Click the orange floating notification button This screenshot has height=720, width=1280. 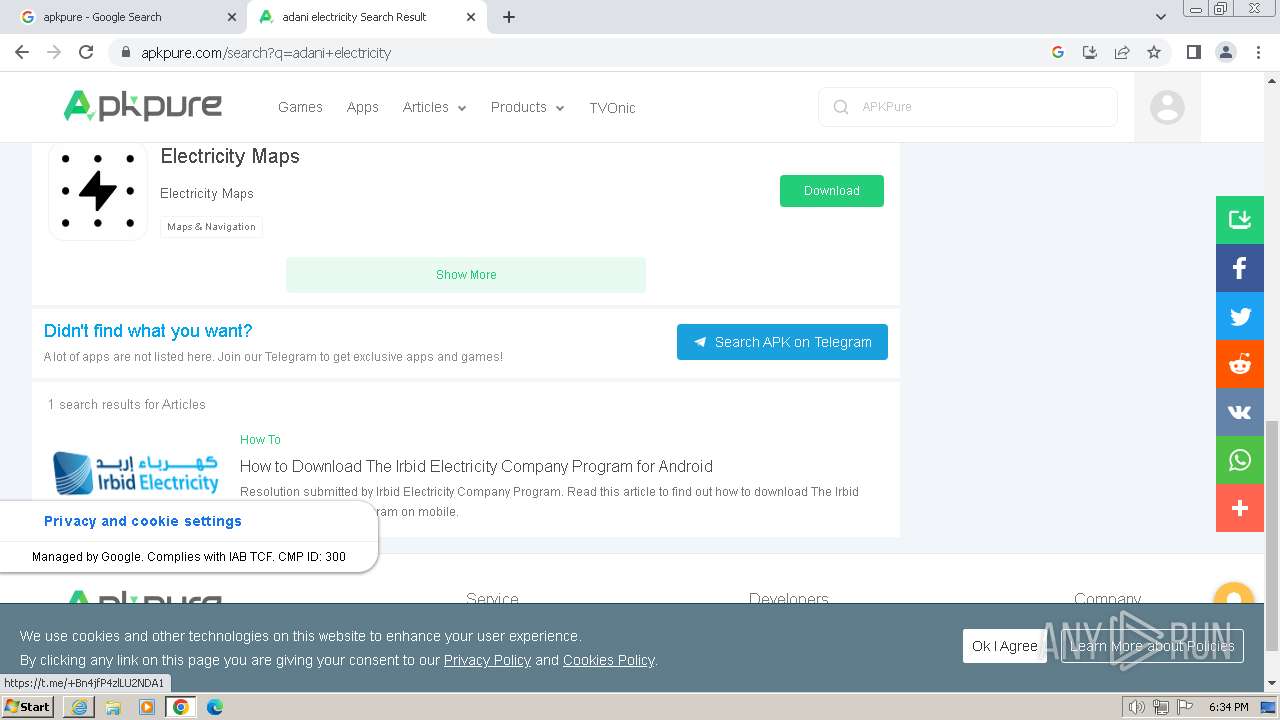click(x=1233, y=594)
